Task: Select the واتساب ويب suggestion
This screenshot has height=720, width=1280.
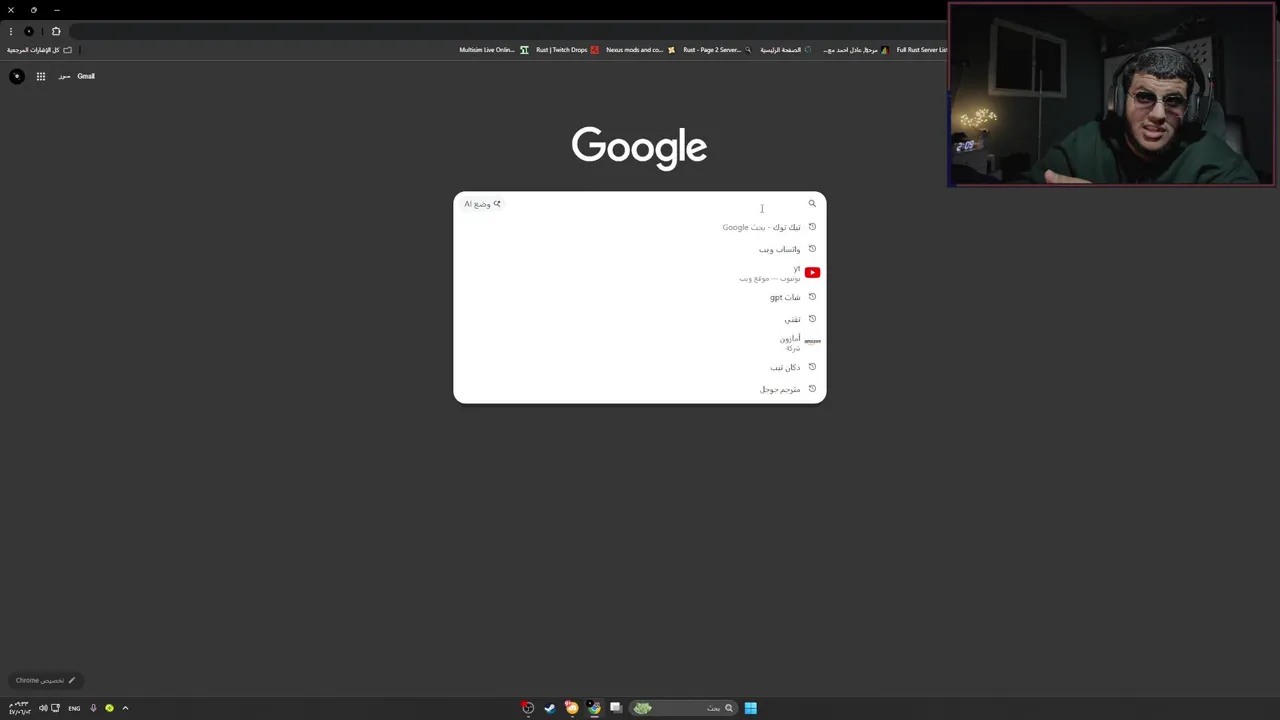Action: pyautogui.click(x=640, y=249)
